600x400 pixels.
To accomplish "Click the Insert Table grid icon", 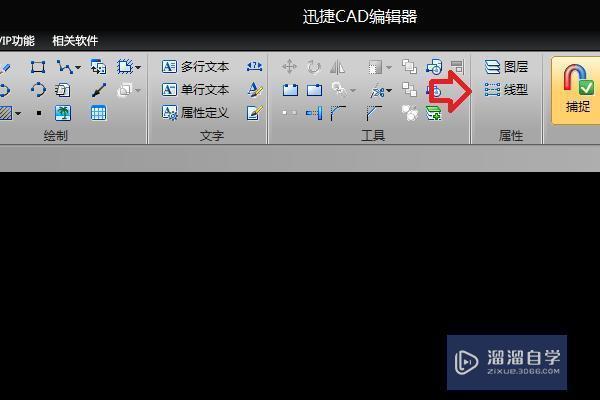I will pos(98,113).
